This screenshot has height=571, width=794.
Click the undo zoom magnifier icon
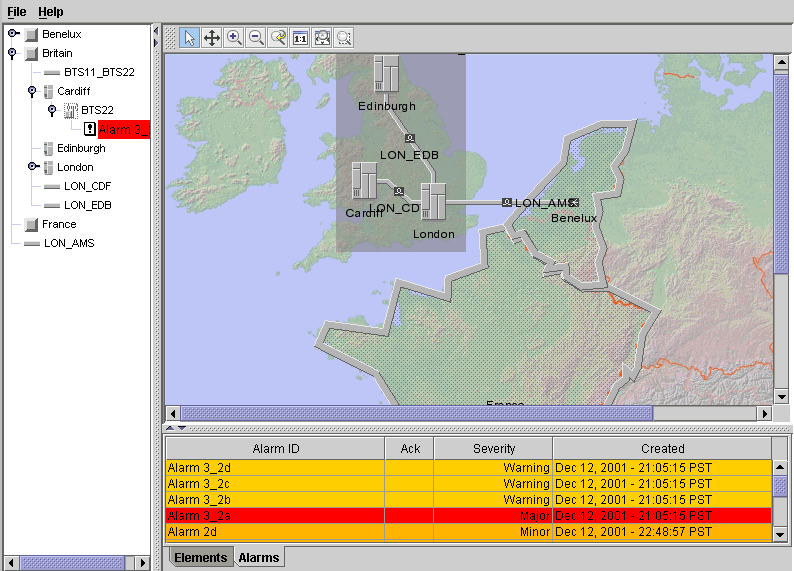[x=278, y=38]
